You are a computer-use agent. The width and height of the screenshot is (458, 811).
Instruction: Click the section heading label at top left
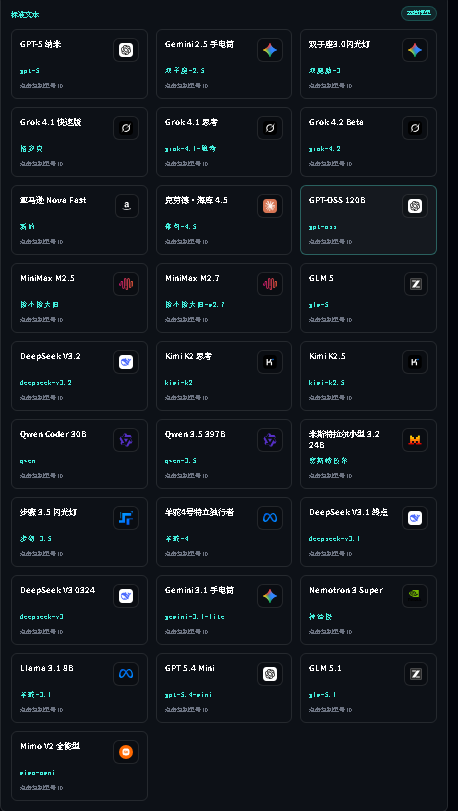[25, 14]
